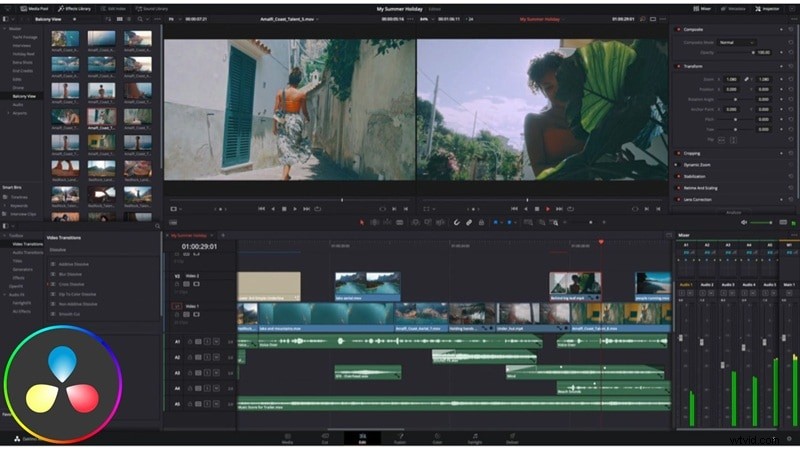Click the red playhead marker on timeline ruler

click(x=601, y=242)
